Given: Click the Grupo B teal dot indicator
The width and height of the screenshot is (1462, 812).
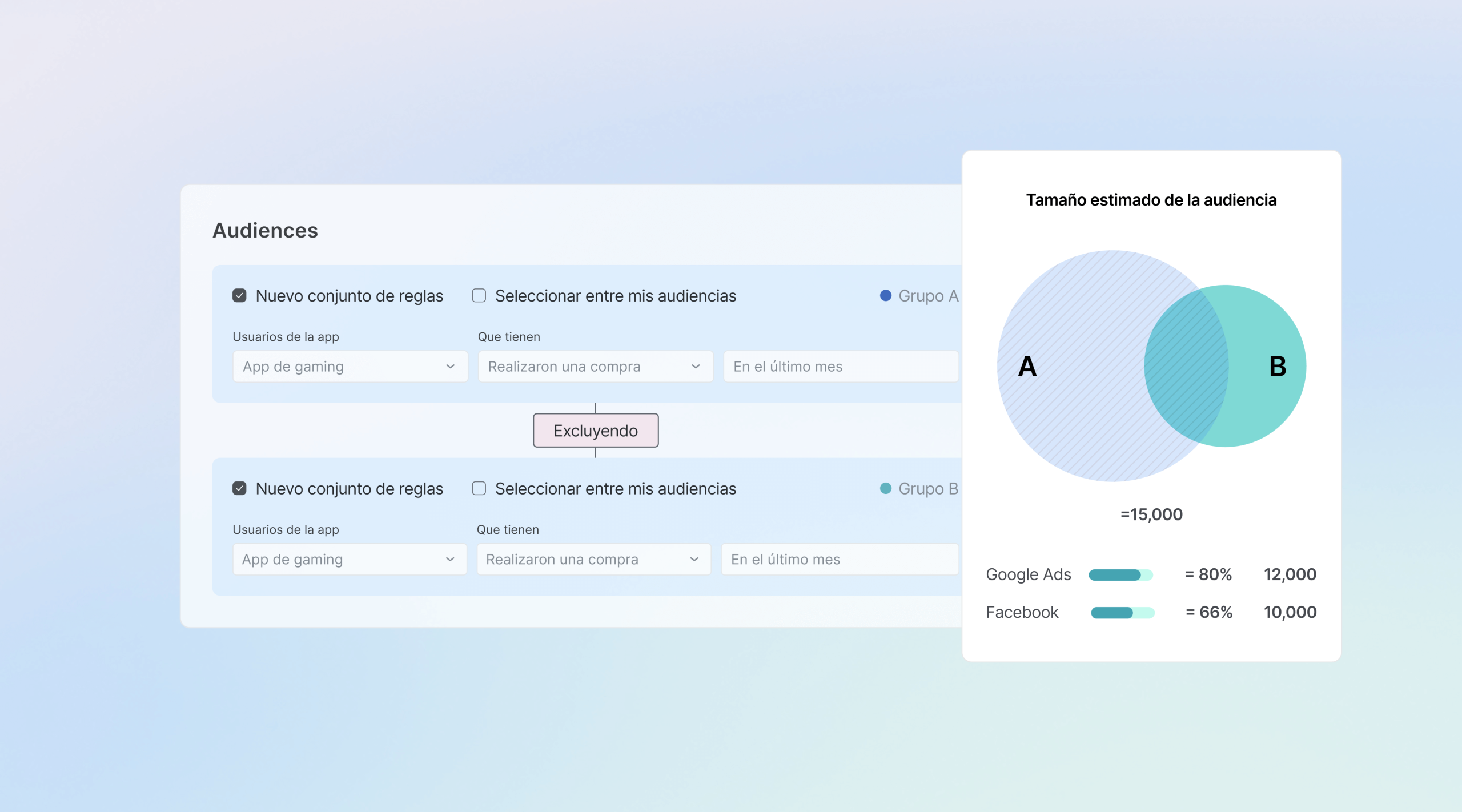Looking at the screenshot, I should click(886, 488).
